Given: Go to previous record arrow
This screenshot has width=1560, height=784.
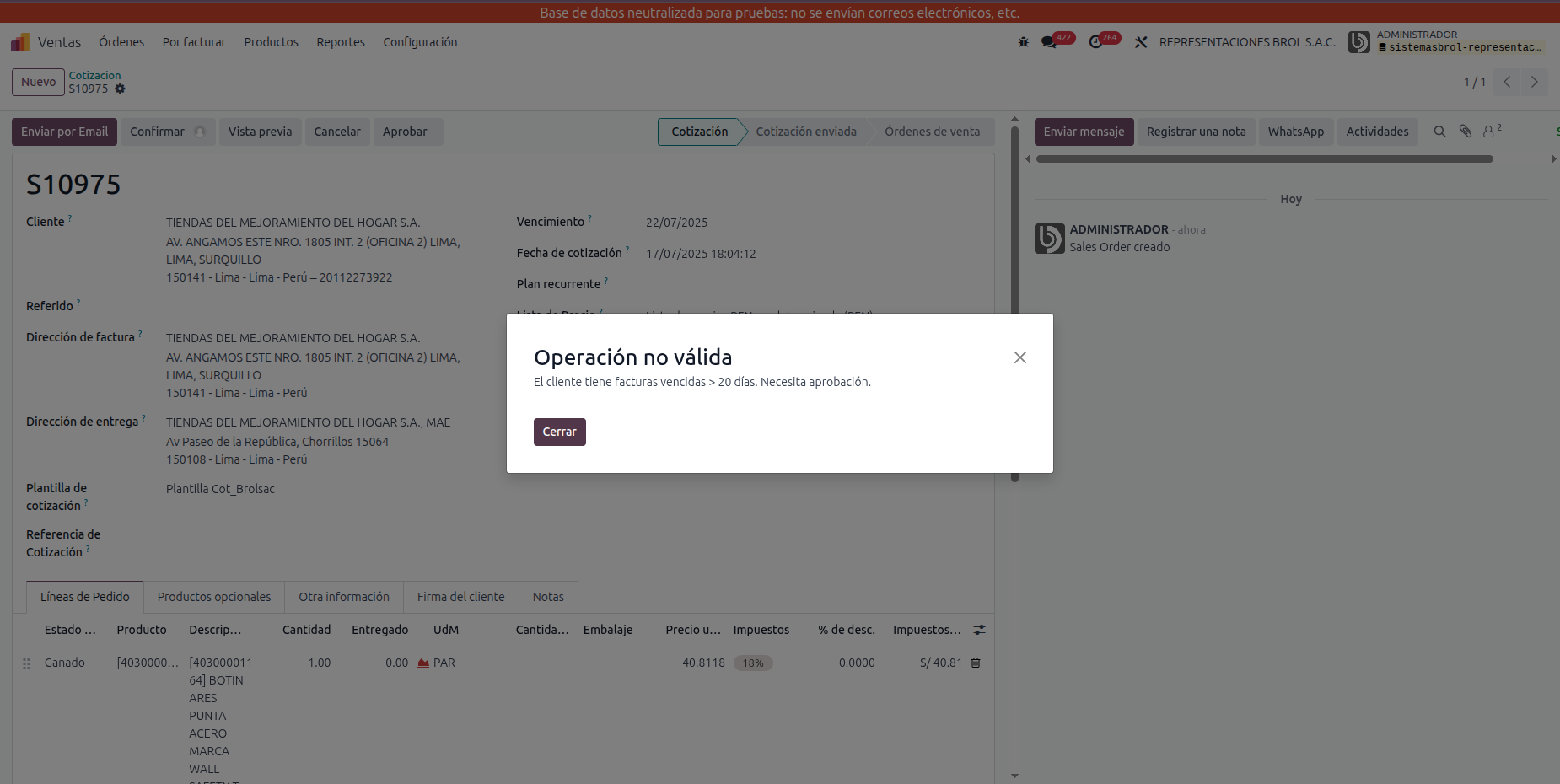Looking at the screenshot, I should click(1507, 82).
